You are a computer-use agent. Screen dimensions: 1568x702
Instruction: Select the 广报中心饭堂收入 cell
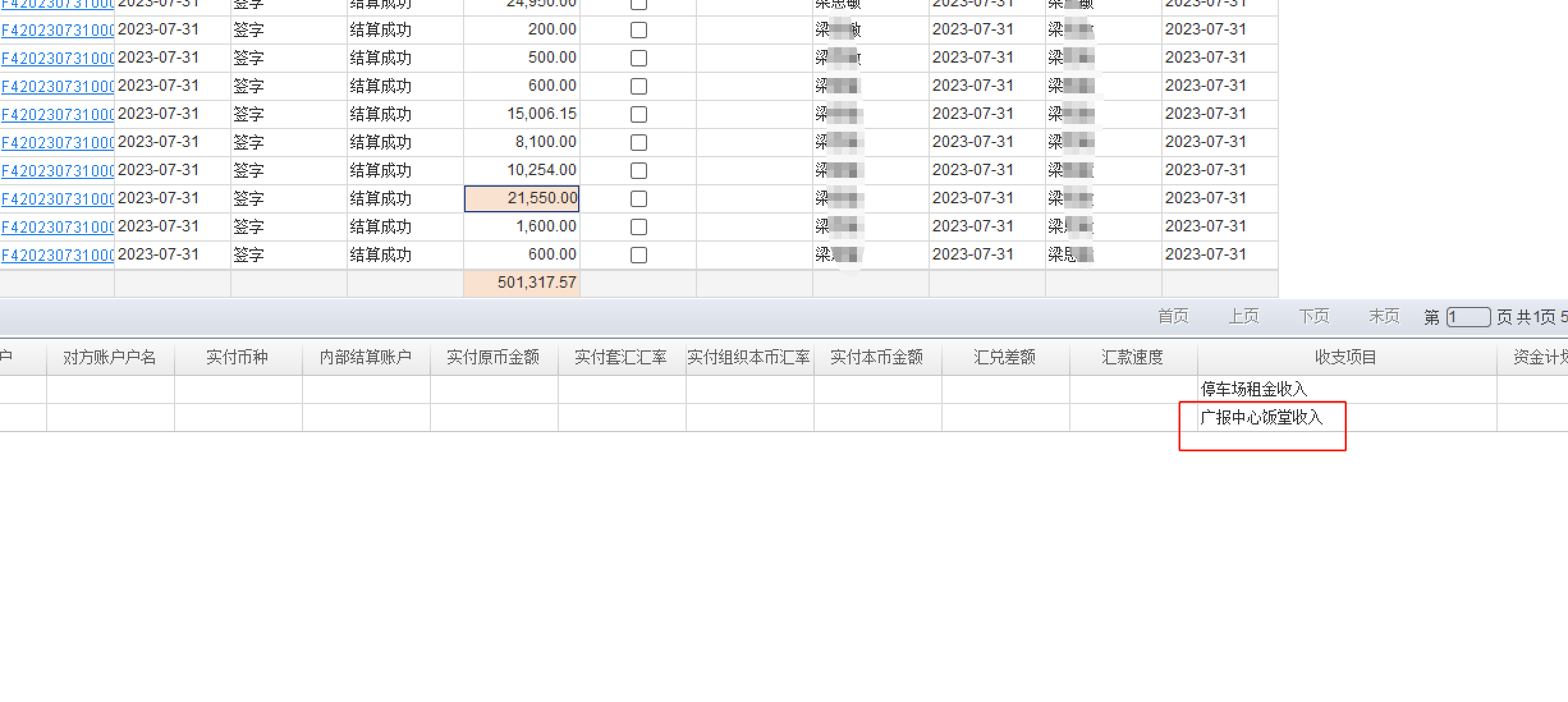[x=1347, y=417]
